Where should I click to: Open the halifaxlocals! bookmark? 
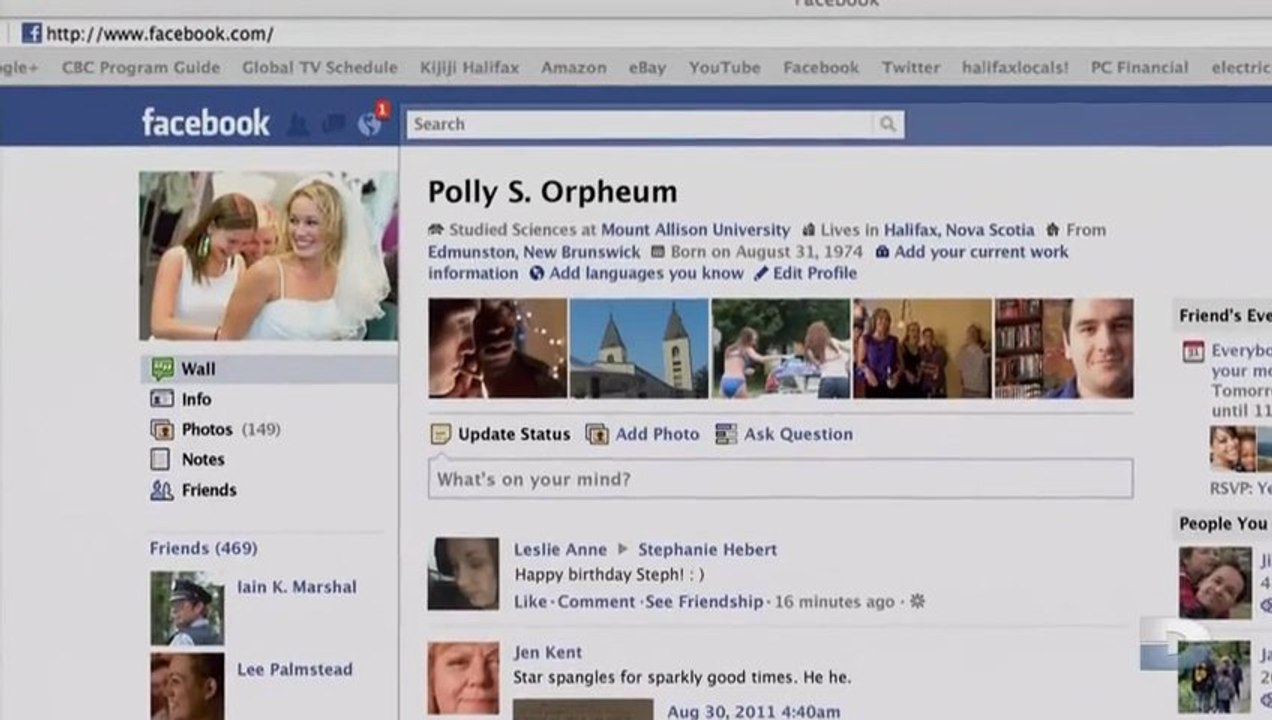[x=1015, y=68]
